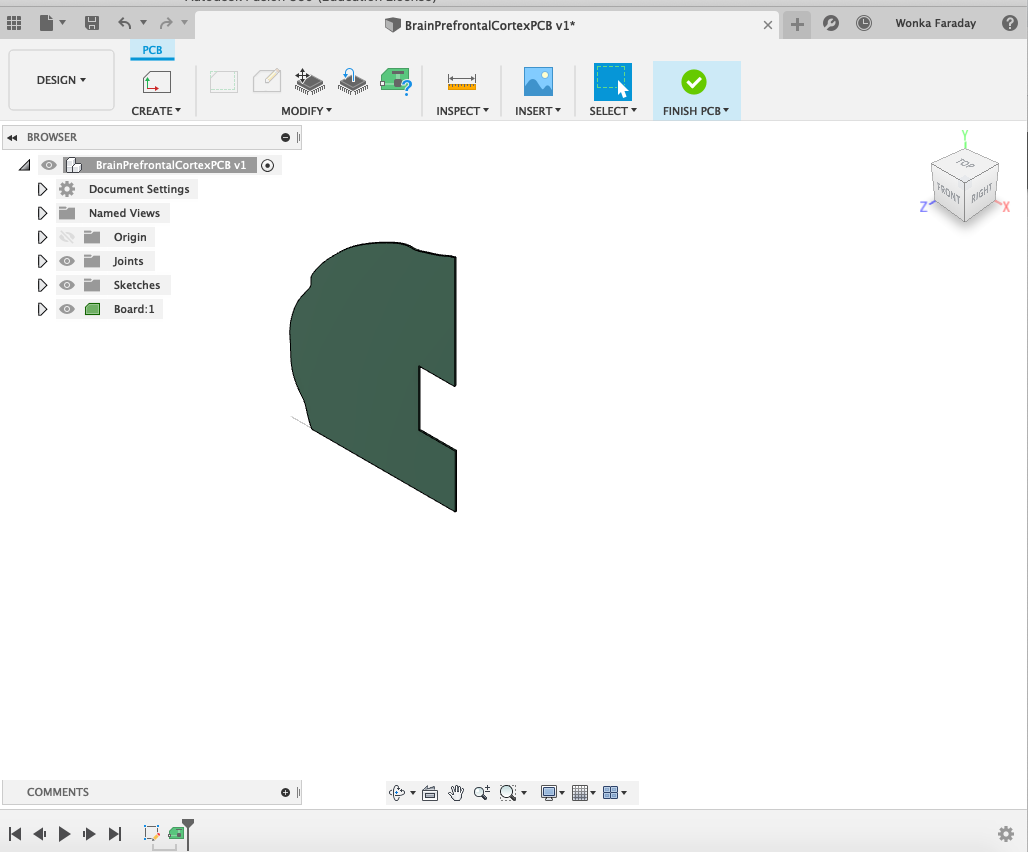Collapse the BrainPrefrontalCortexPCB v1 root node
This screenshot has width=1028, height=852.
tap(24, 165)
